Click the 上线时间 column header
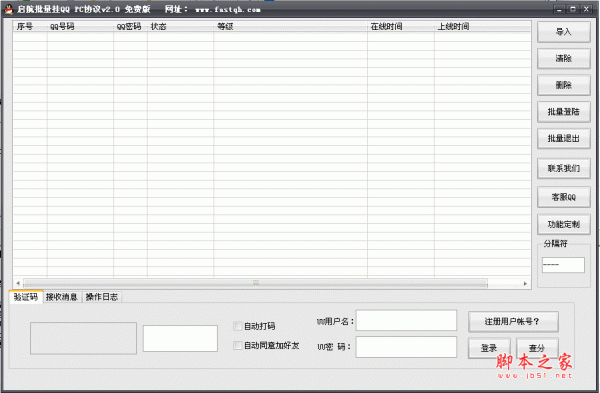Image resolution: width=600 pixels, height=393 pixels. pos(483,26)
